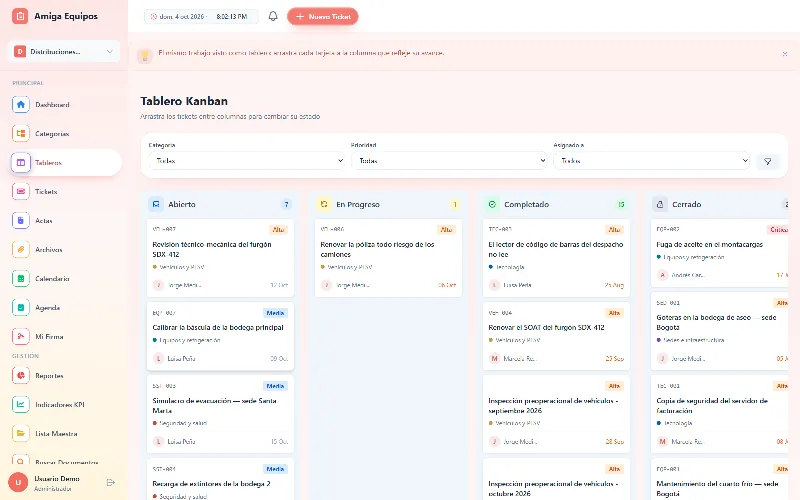Click Marcela avatar on Renovar el SOAT ticket
The width and height of the screenshot is (800, 500).
(494, 359)
